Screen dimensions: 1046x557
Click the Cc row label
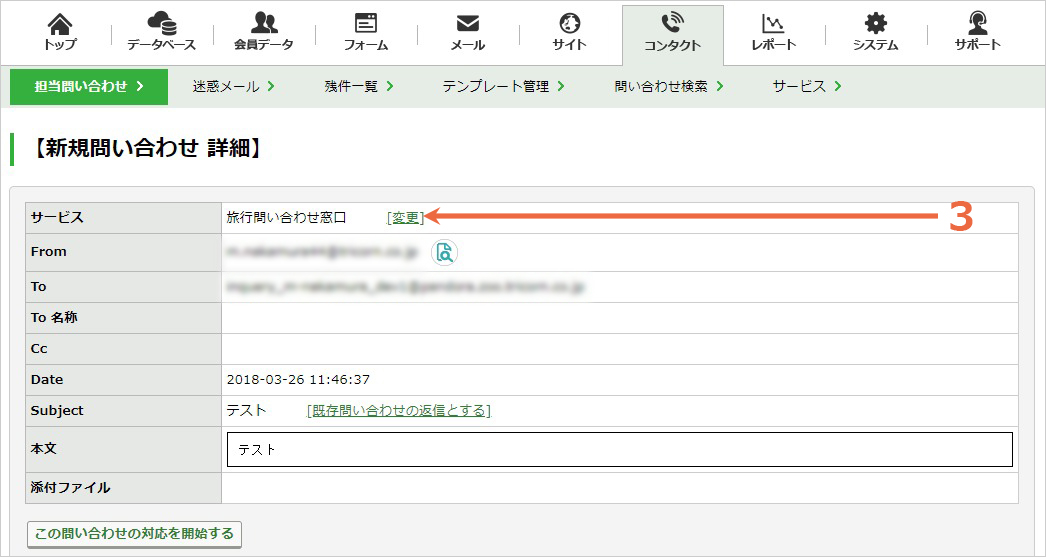pos(39,349)
